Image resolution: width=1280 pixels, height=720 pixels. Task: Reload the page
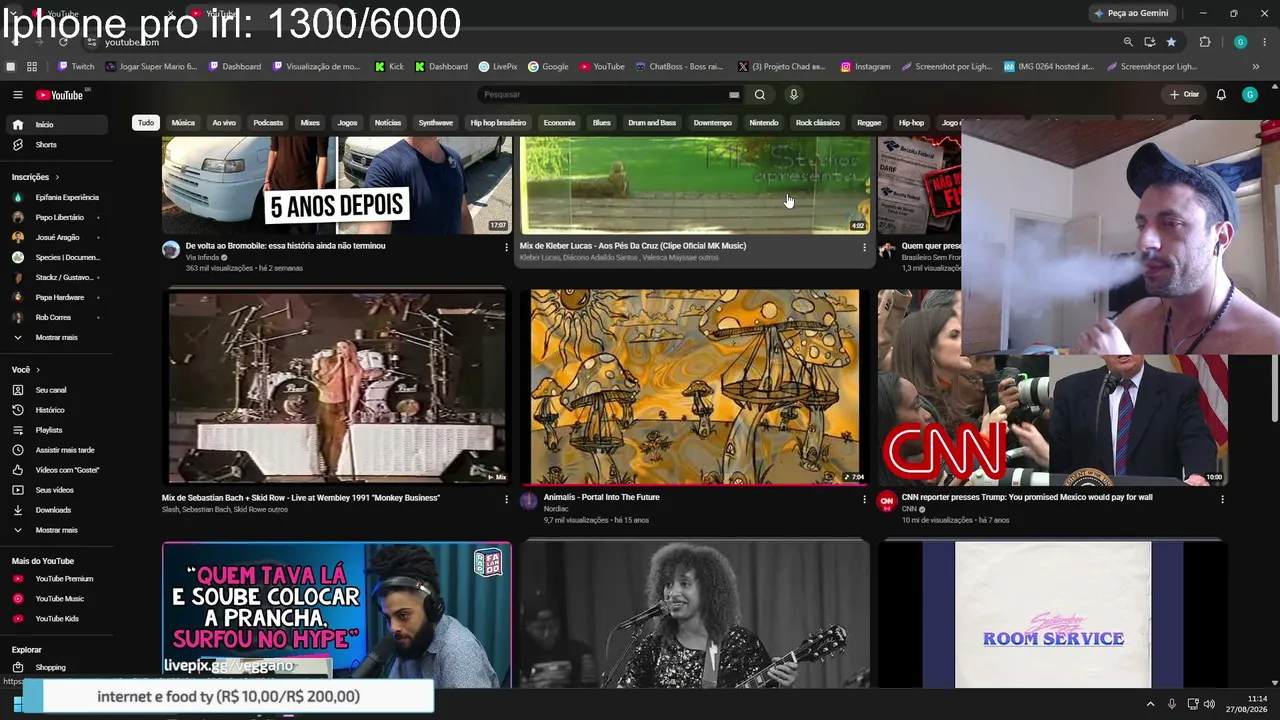coord(63,42)
